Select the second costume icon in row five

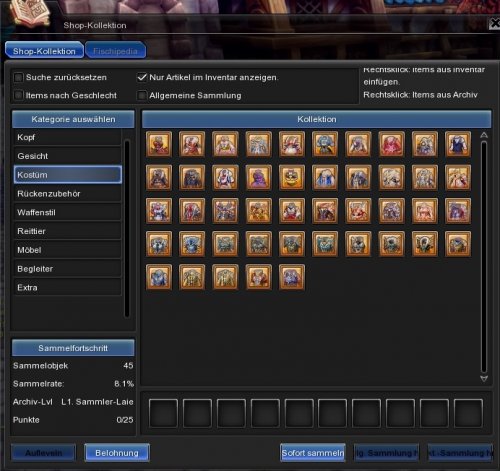pyautogui.click(x=192, y=277)
